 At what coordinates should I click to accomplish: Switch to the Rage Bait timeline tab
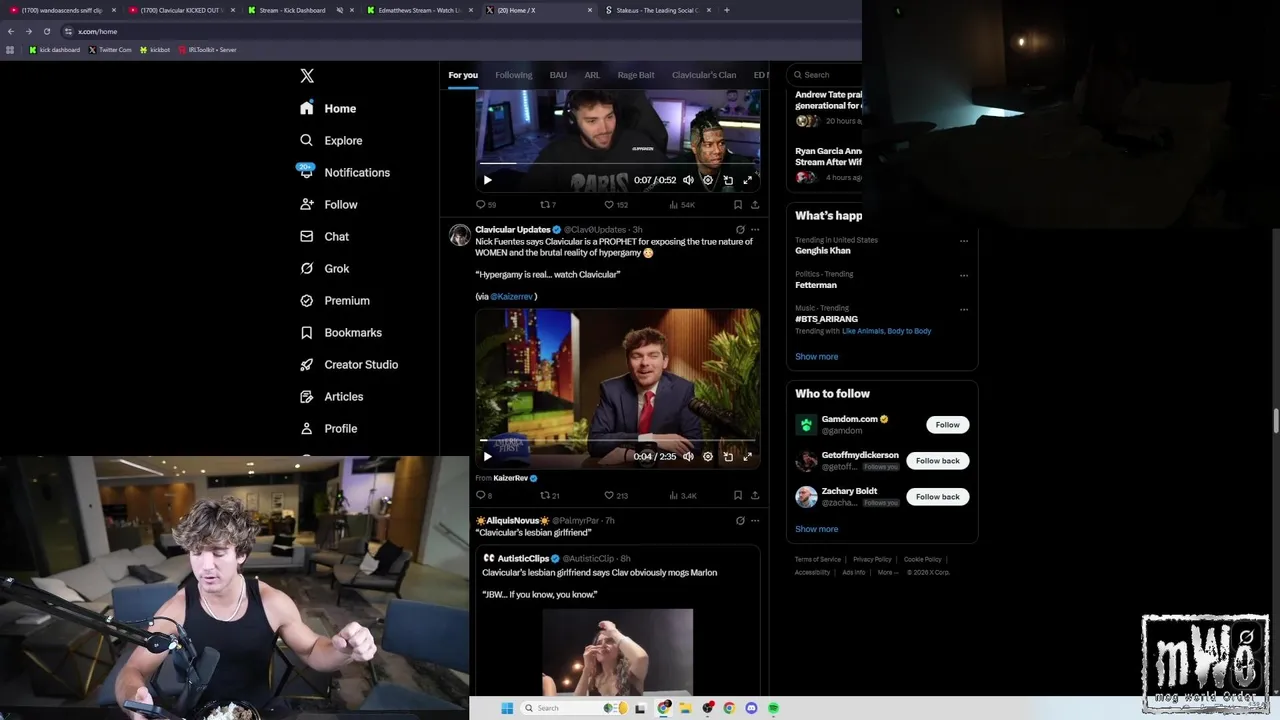pyautogui.click(x=636, y=75)
